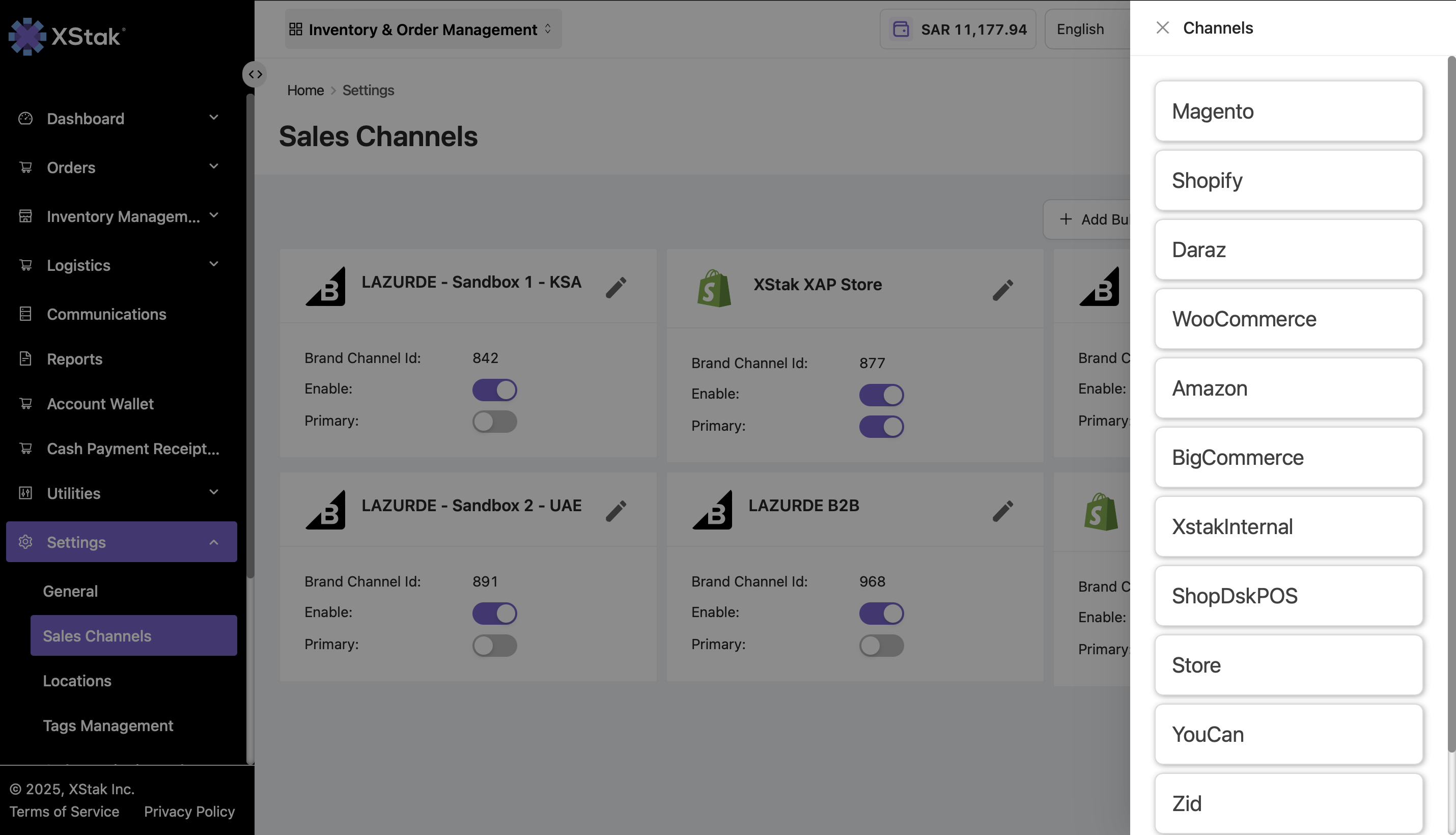Viewport: 1456px width, 835px height.
Task: Open Locations under Settings
Action: click(77, 681)
